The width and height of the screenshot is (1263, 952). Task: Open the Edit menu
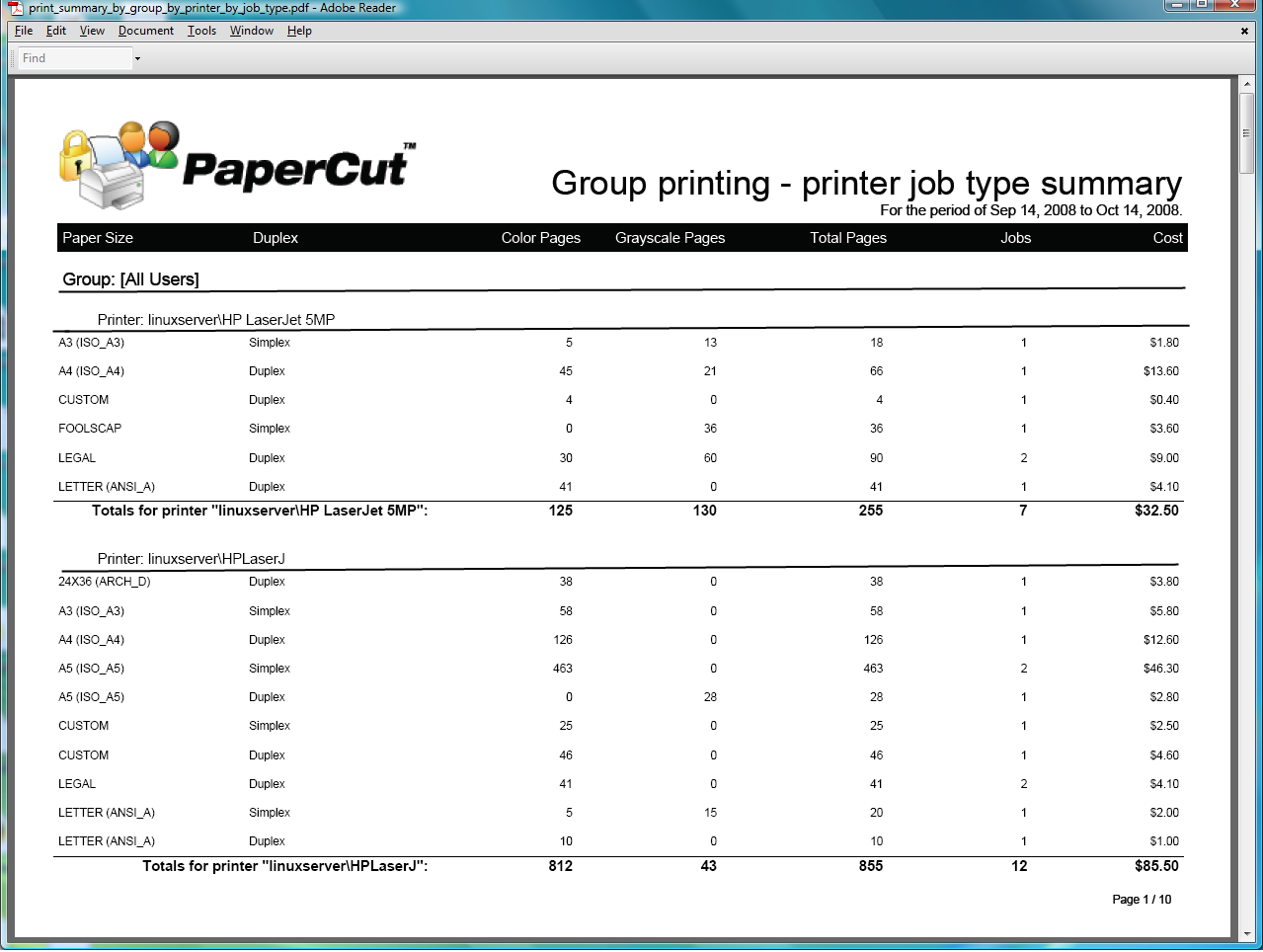point(56,31)
